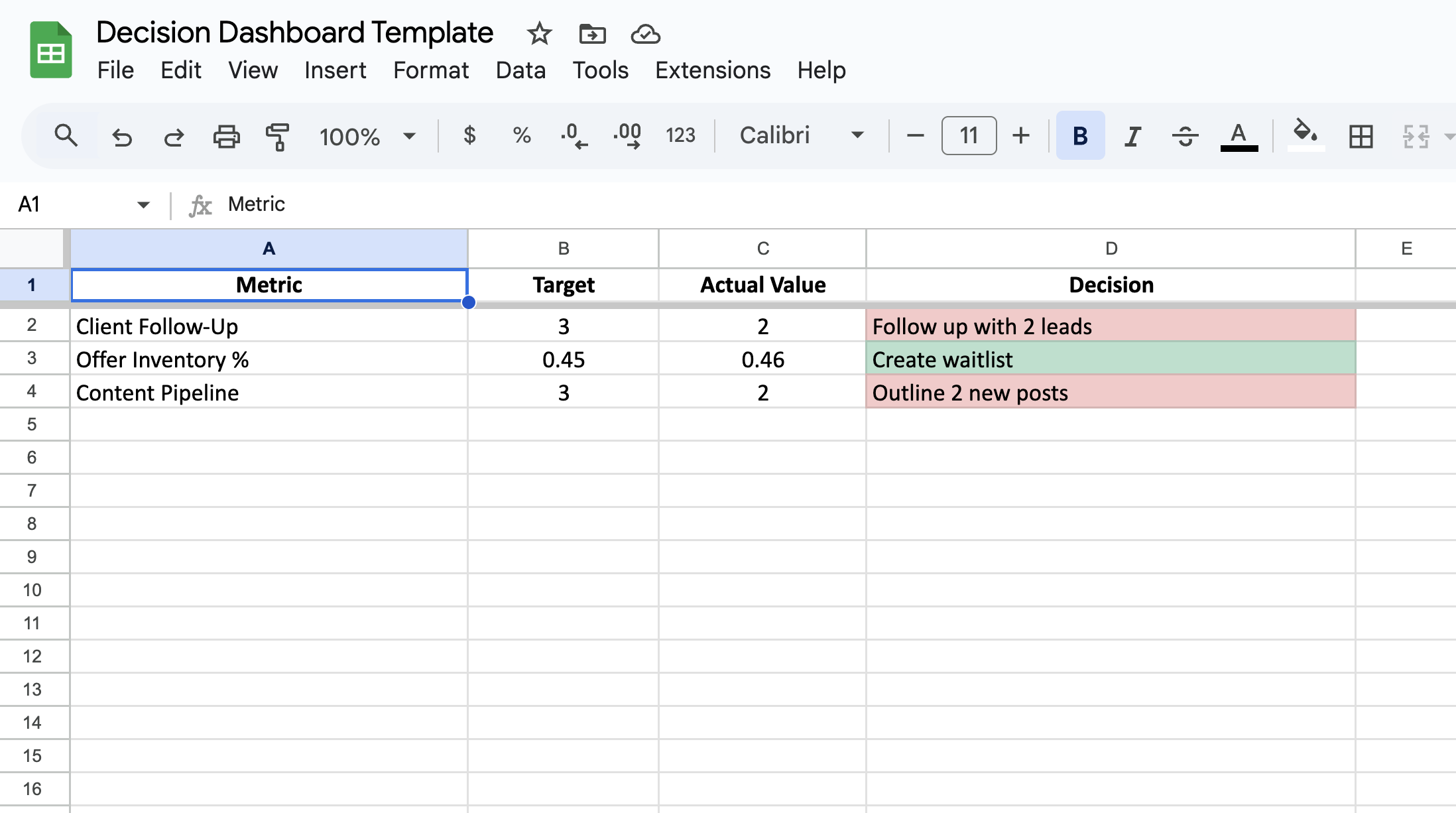Click the format as currency button
Image resolution: width=1456 pixels, height=813 pixels.
click(469, 135)
